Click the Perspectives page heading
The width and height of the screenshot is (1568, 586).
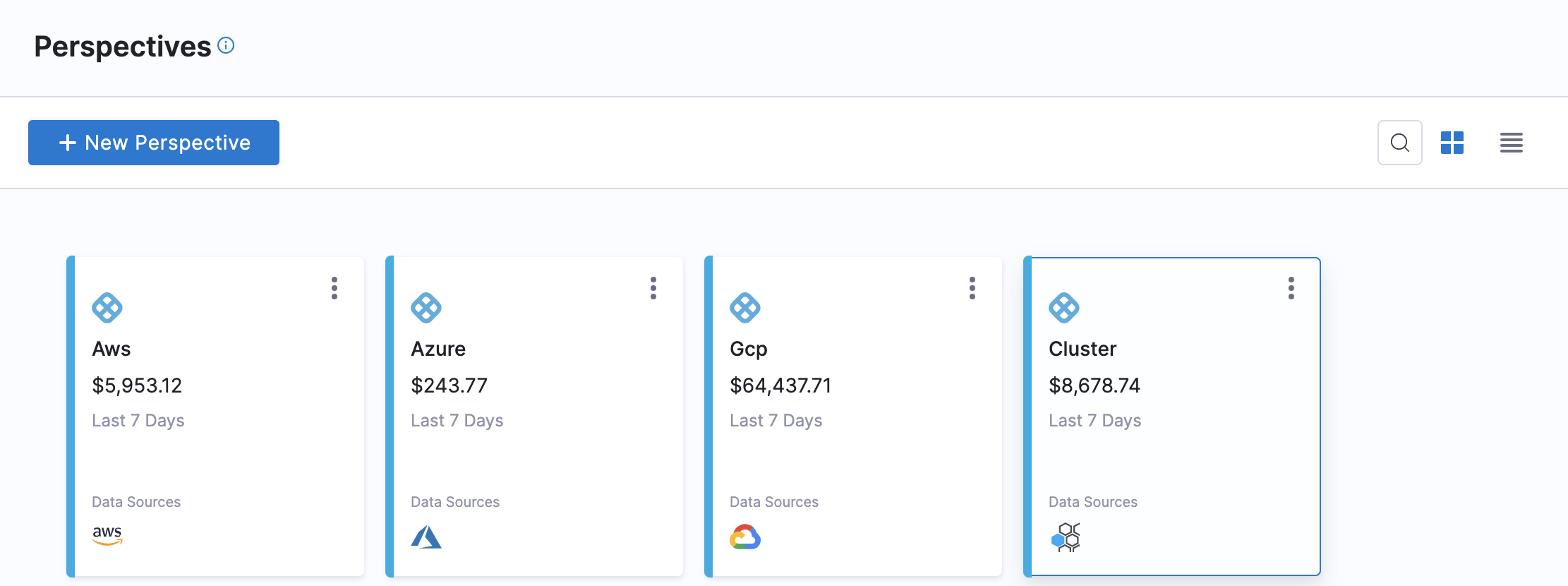pos(123,47)
